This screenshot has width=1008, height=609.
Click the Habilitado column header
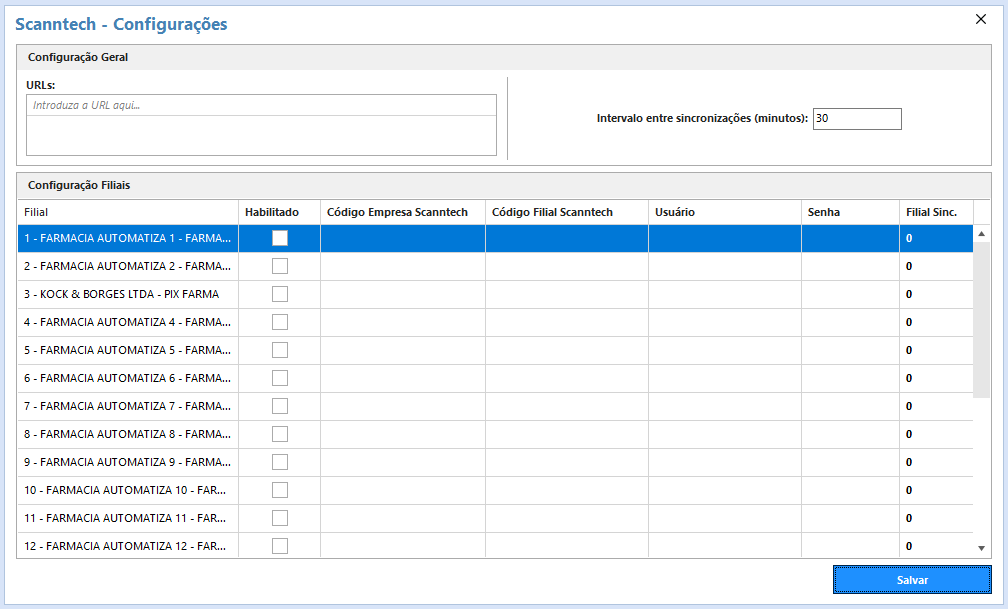click(272, 212)
